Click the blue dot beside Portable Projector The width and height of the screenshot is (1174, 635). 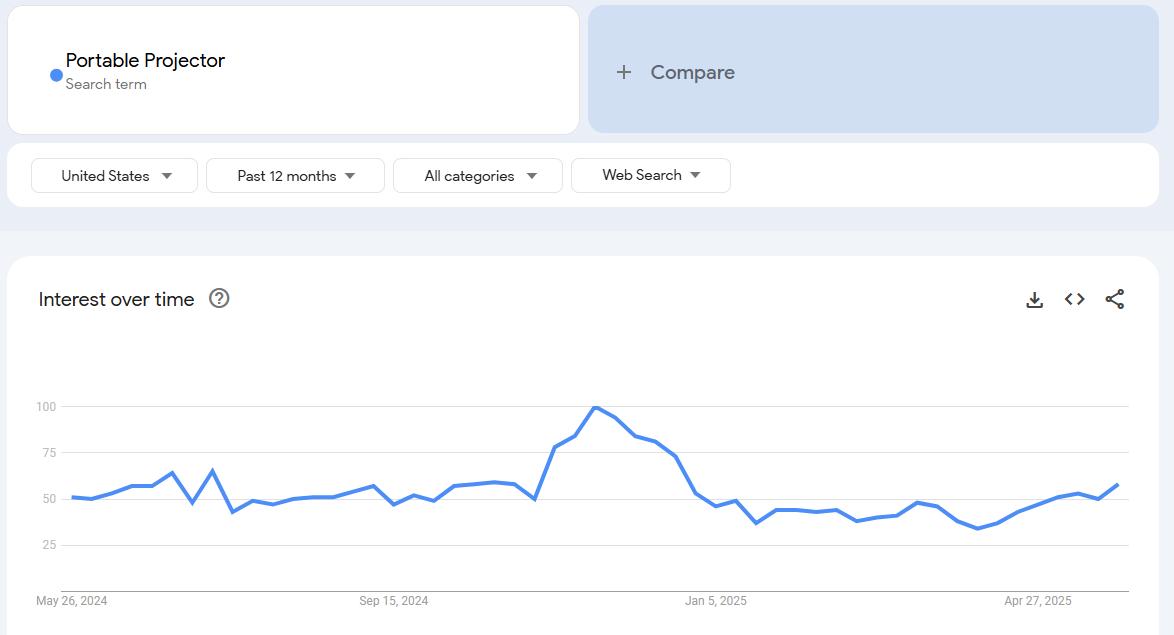[x=56, y=75]
